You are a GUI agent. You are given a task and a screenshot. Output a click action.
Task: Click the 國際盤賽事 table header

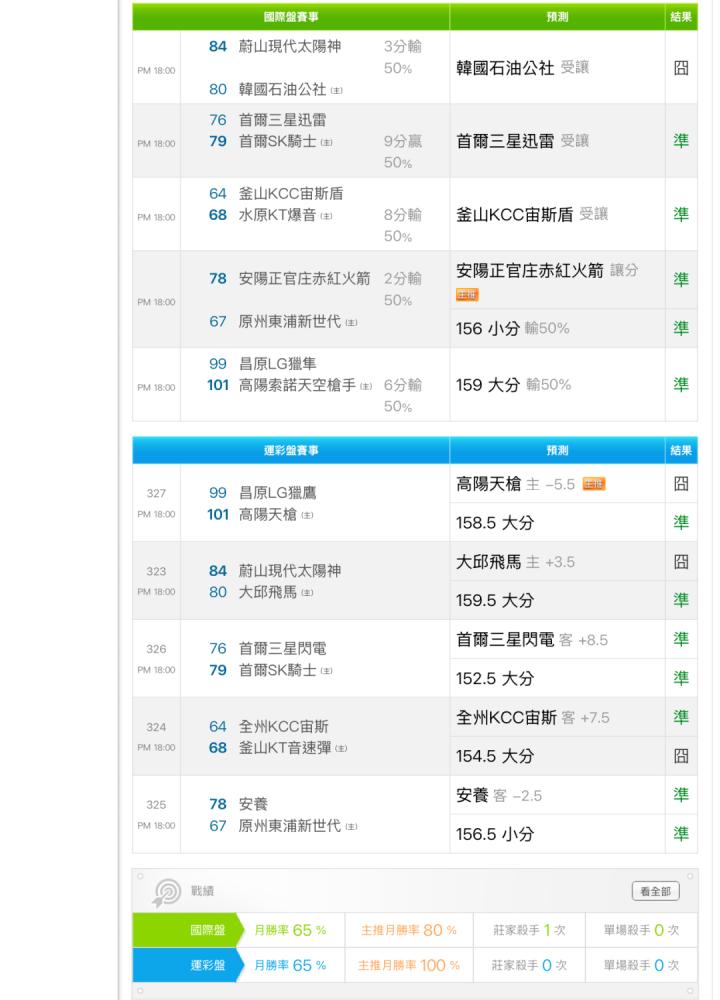(291, 17)
